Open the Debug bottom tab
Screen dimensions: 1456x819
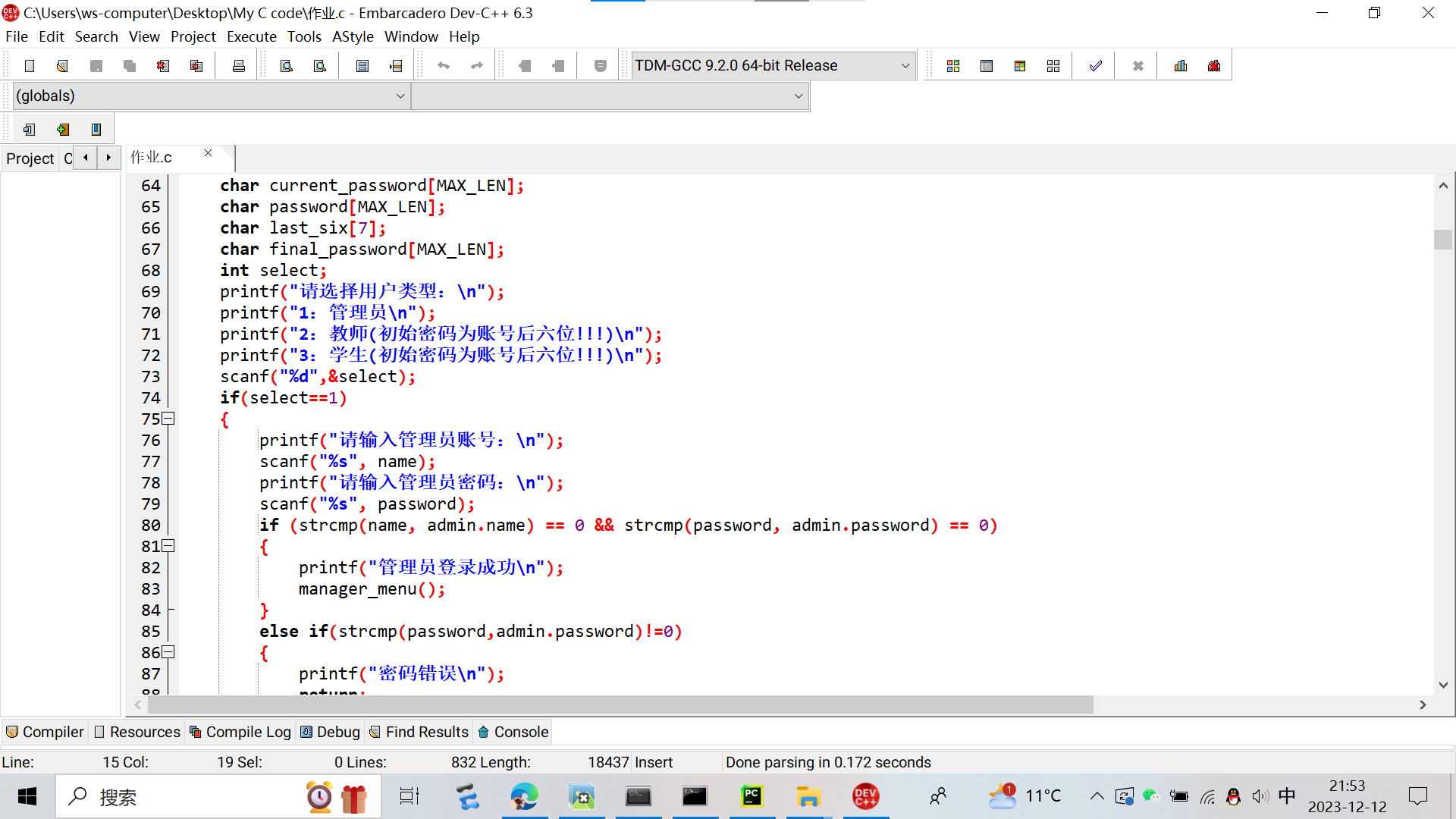[331, 732]
